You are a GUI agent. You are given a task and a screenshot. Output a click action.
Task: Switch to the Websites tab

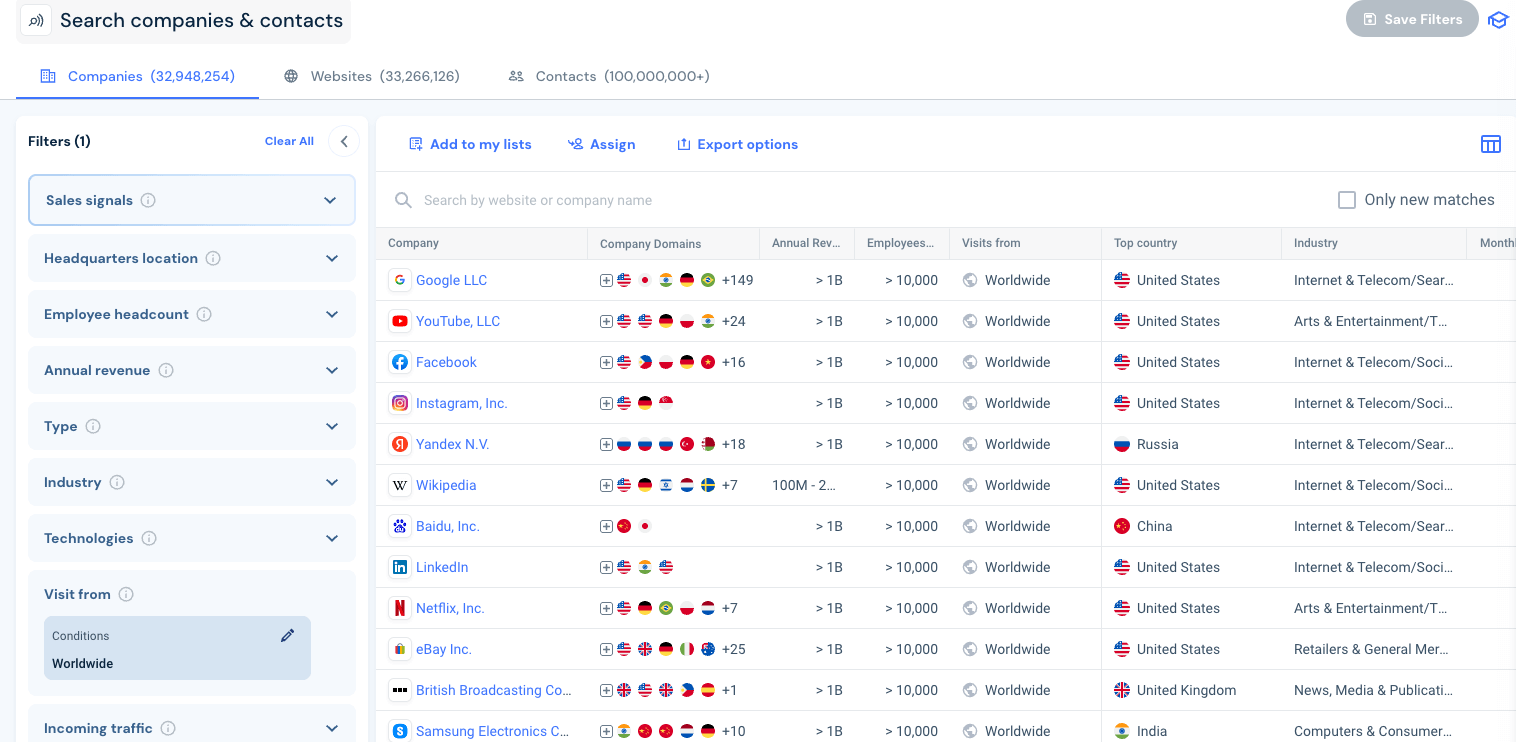371,76
